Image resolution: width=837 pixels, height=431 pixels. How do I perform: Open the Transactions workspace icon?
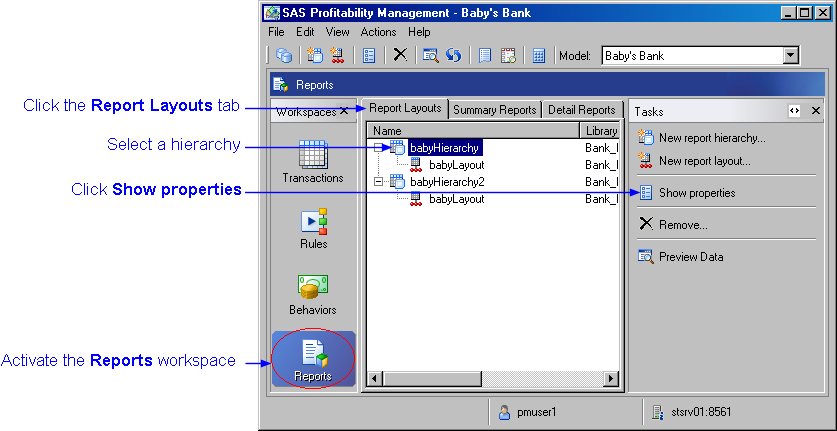pyautogui.click(x=313, y=160)
